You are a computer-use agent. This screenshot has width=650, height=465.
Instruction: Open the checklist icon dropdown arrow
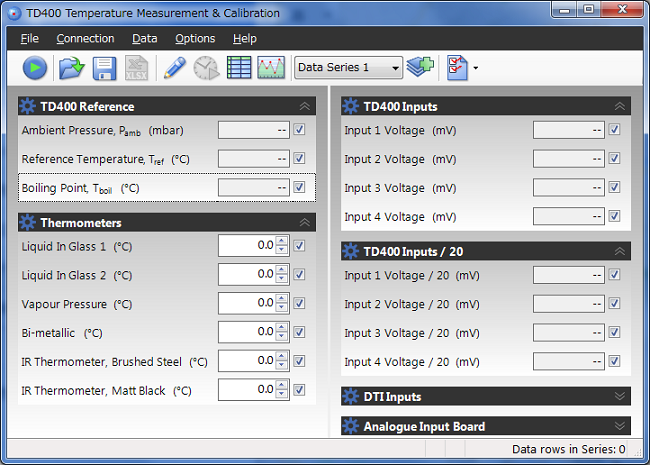coord(475,68)
